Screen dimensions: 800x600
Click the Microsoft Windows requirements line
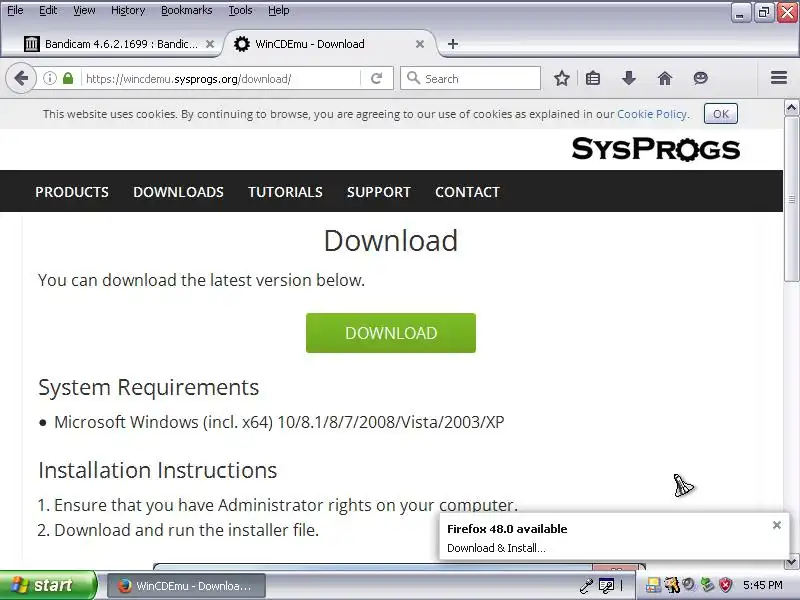(x=279, y=422)
